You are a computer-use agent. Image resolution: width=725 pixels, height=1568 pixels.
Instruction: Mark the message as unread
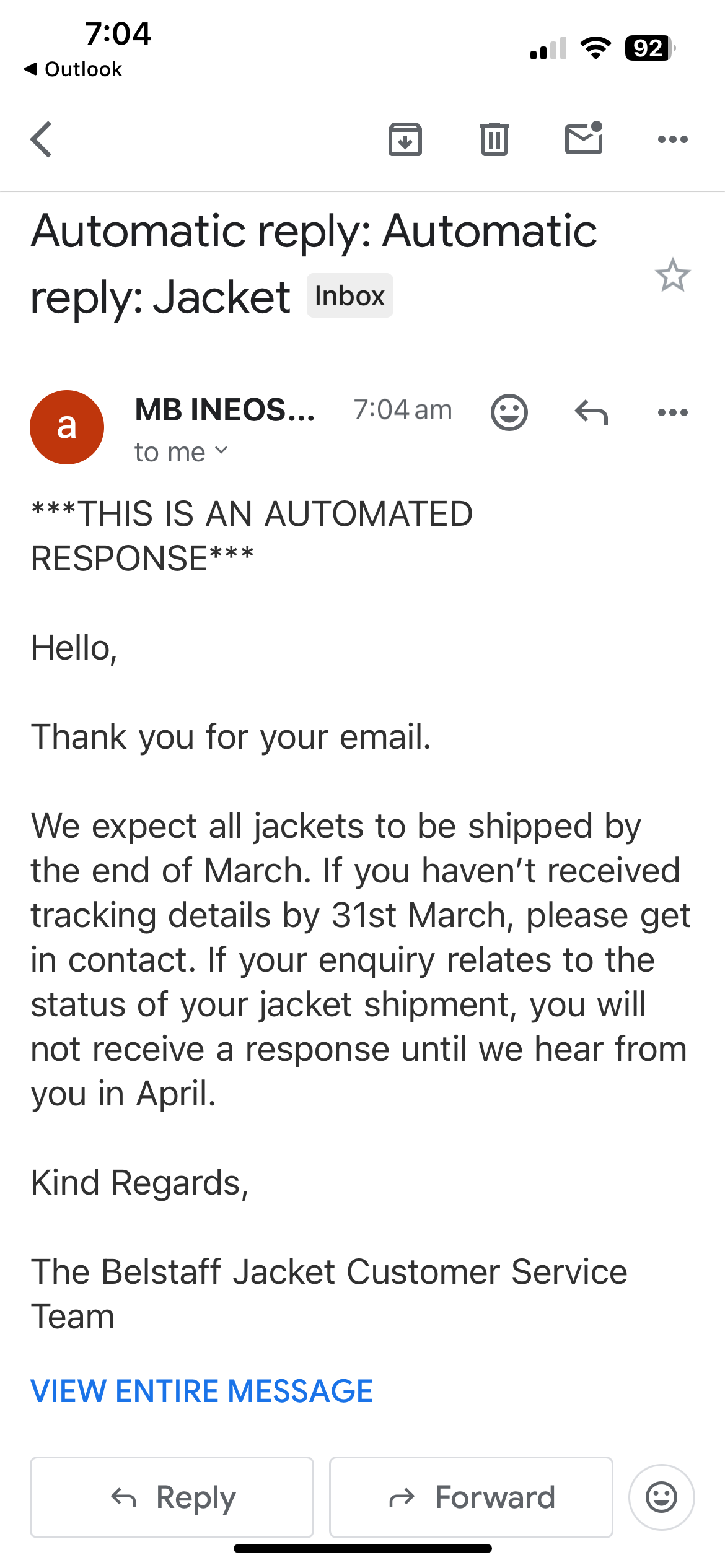[x=584, y=138]
